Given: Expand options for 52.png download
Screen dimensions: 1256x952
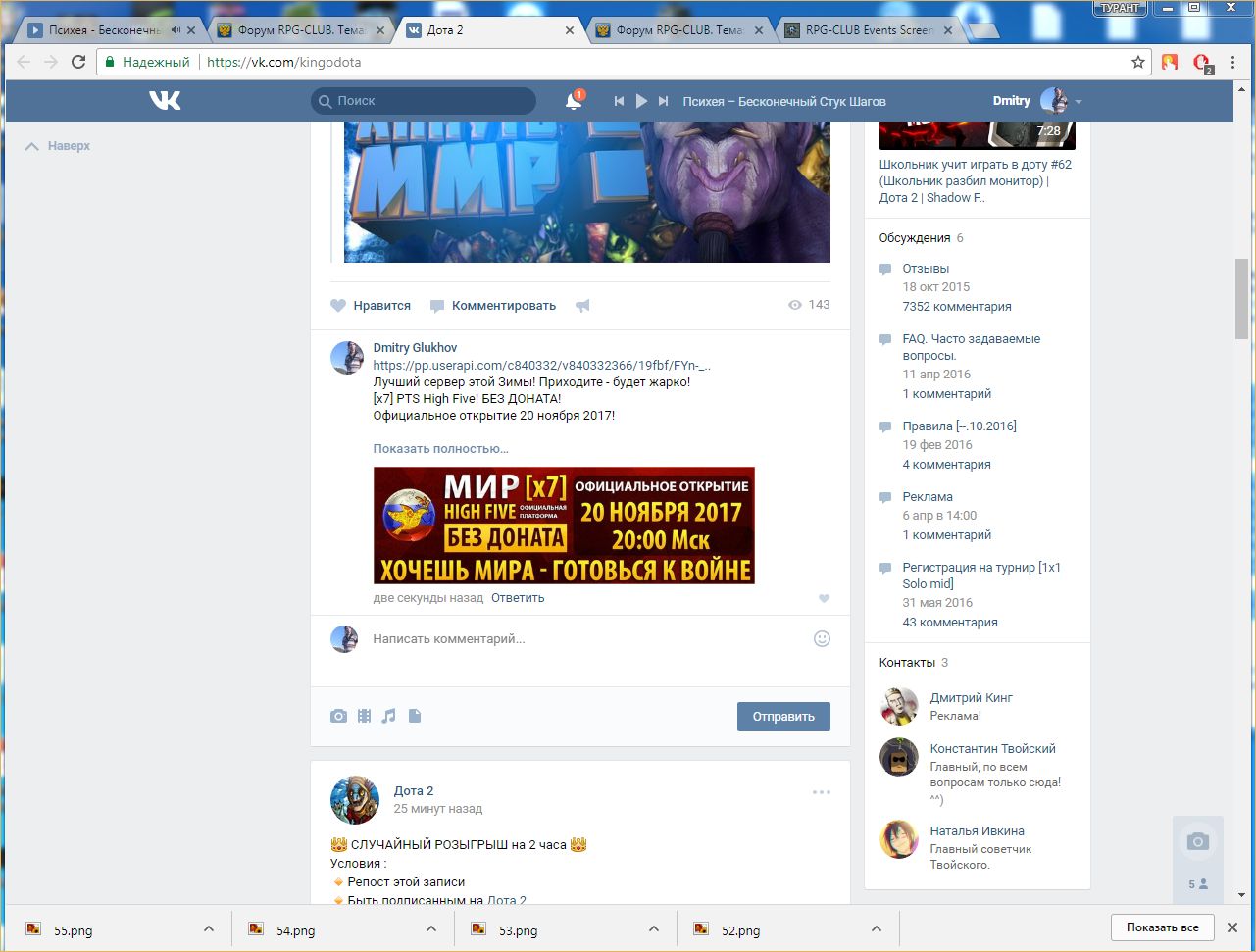Looking at the screenshot, I should tap(877, 928).
